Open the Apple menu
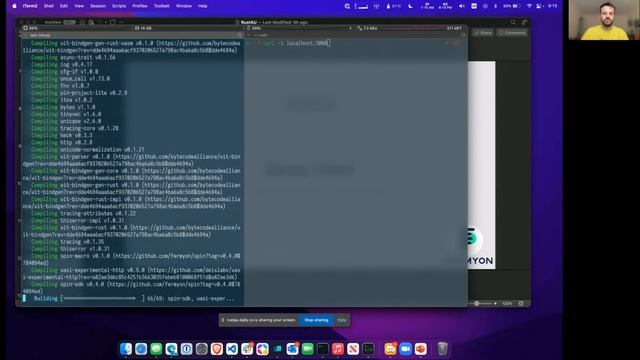 (15, 6)
